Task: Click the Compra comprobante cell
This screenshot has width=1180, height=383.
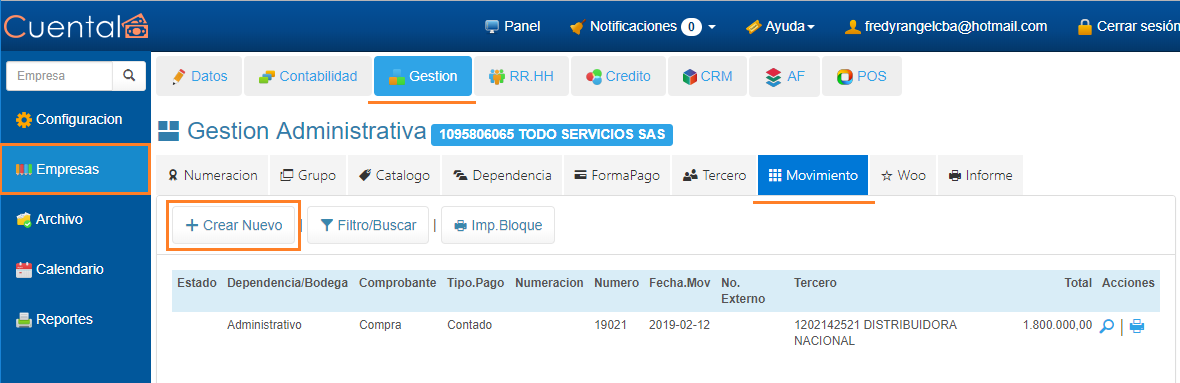Action: pos(380,325)
